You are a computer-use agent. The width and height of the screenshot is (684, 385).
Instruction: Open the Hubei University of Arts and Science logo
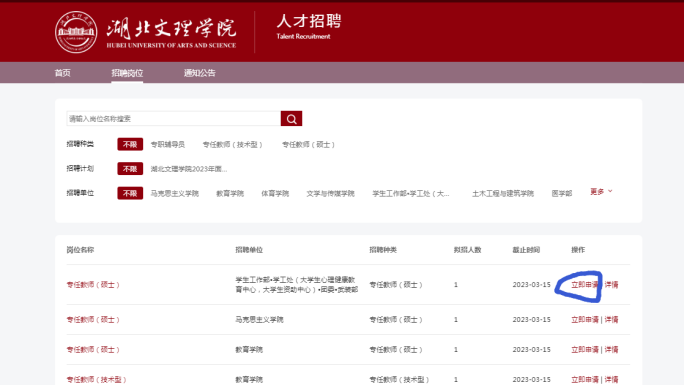coord(76,32)
